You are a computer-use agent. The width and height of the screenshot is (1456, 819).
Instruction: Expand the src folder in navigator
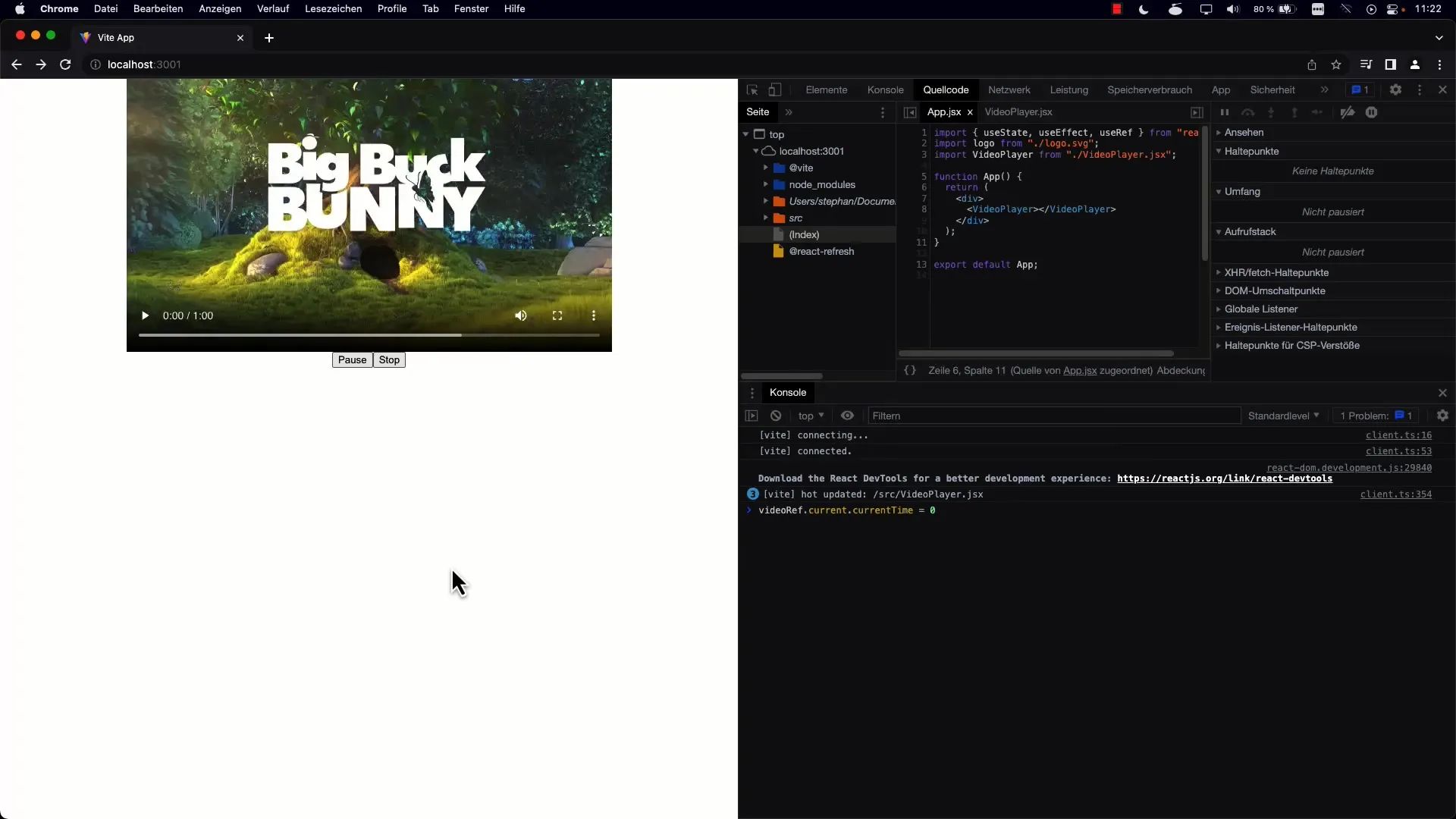coord(766,218)
